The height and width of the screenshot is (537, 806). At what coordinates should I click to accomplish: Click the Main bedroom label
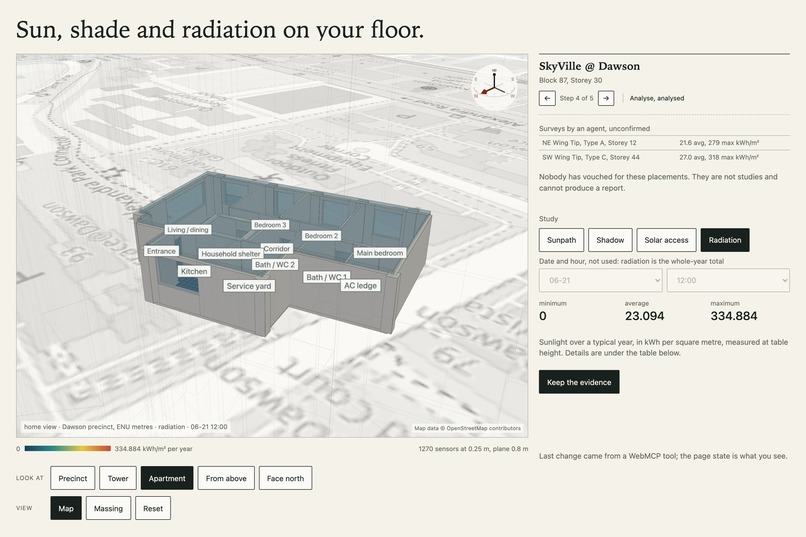pyautogui.click(x=380, y=253)
